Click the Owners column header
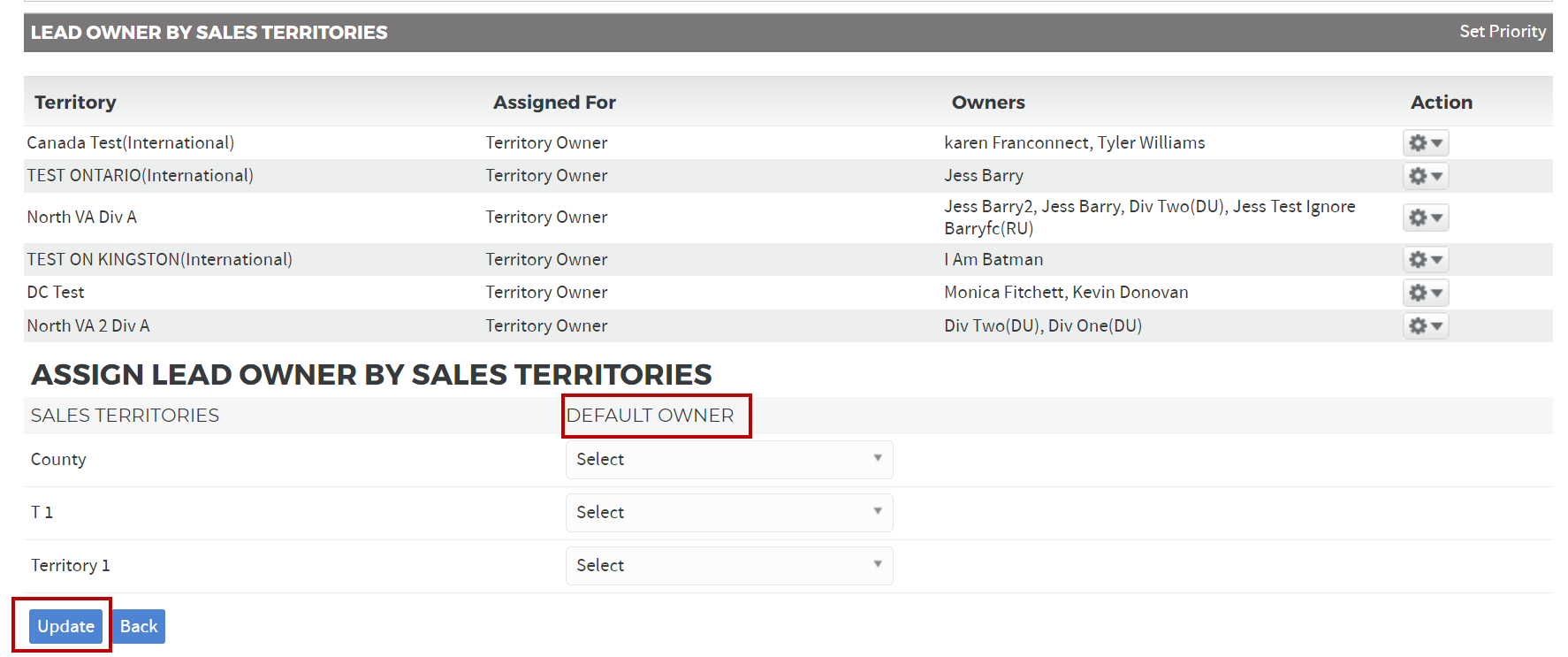Image resolution: width=1568 pixels, height=657 pixels. (988, 103)
